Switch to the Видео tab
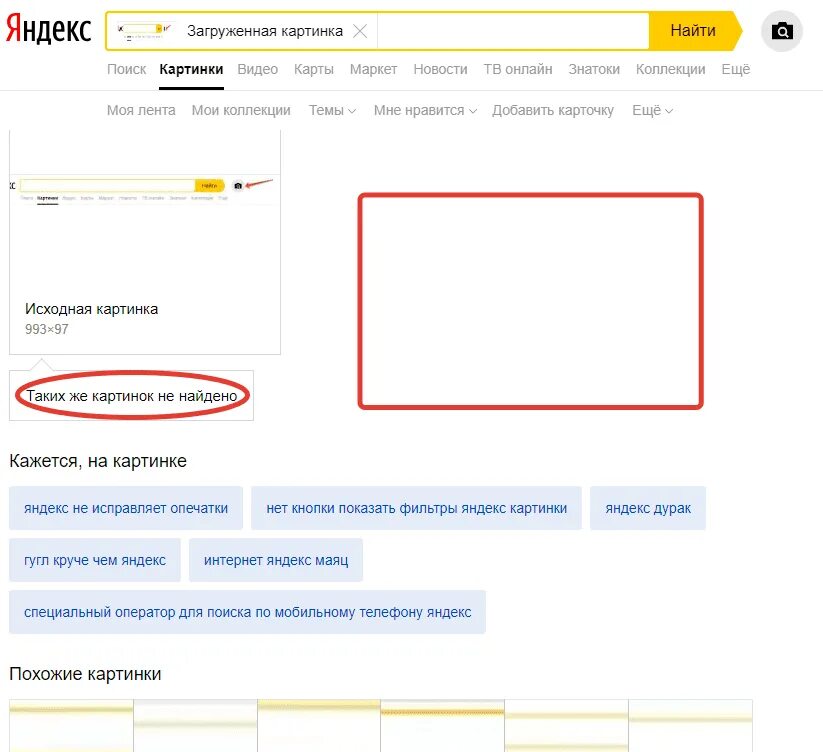Viewport: 823px width, 752px height. (x=258, y=69)
